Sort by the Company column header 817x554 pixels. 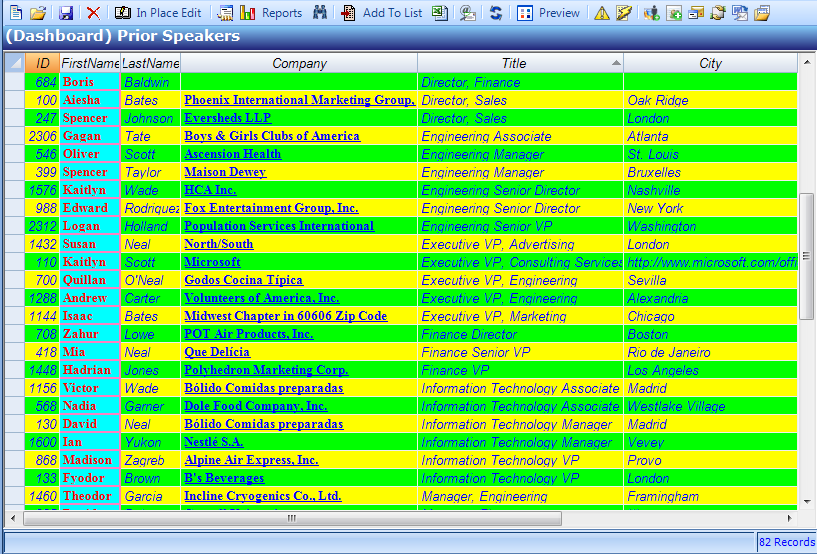(x=299, y=63)
